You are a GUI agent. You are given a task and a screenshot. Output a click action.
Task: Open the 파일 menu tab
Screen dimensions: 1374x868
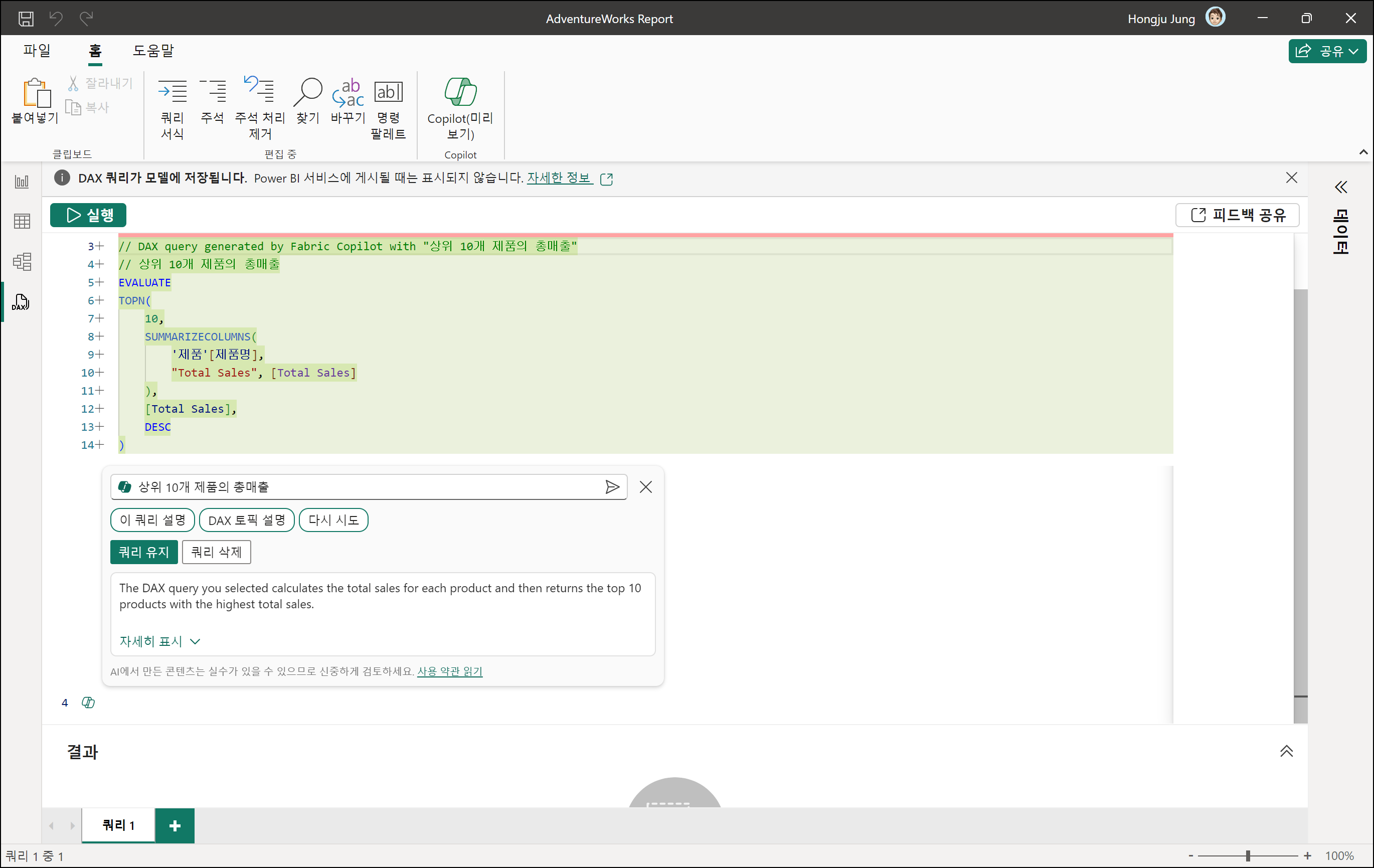point(37,51)
